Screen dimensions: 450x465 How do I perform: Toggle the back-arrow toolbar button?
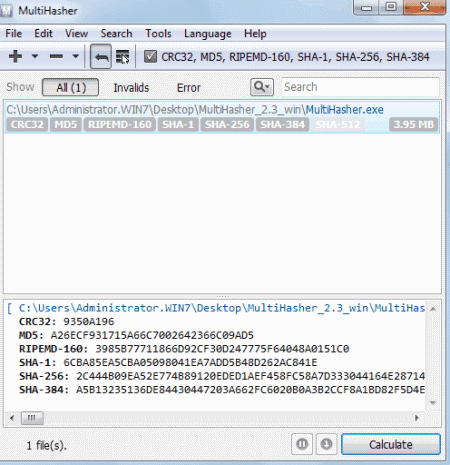point(101,57)
